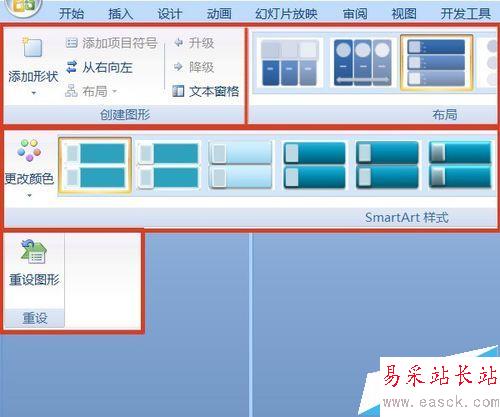Go to the 动画 tab

[219, 14]
